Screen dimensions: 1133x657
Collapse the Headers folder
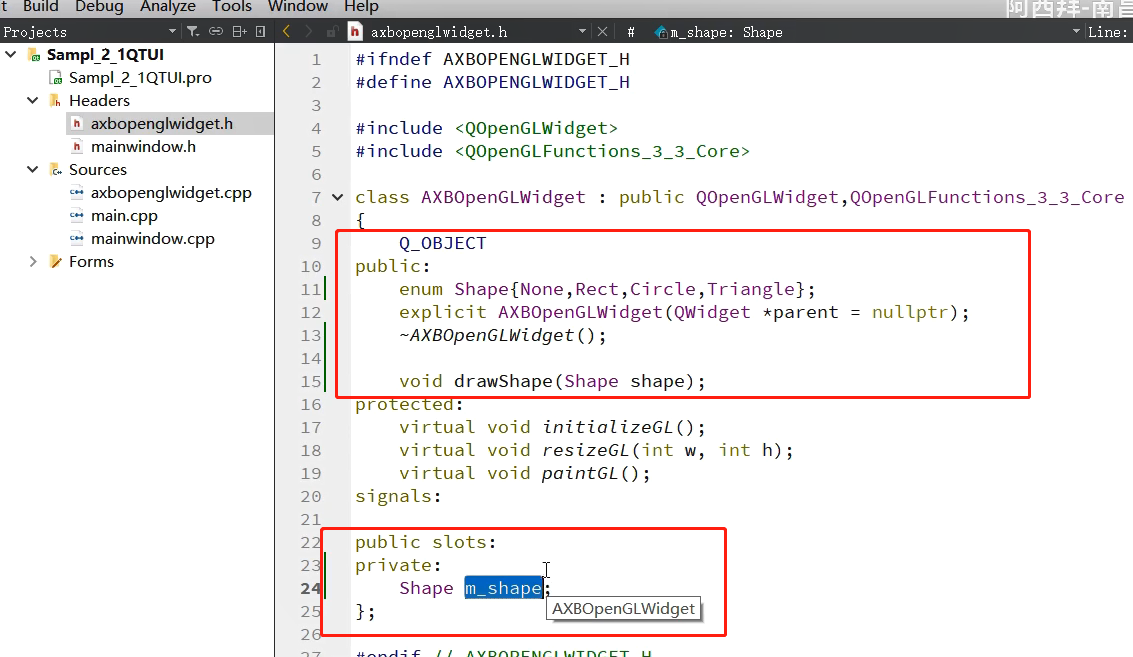pyautogui.click(x=33, y=100)
